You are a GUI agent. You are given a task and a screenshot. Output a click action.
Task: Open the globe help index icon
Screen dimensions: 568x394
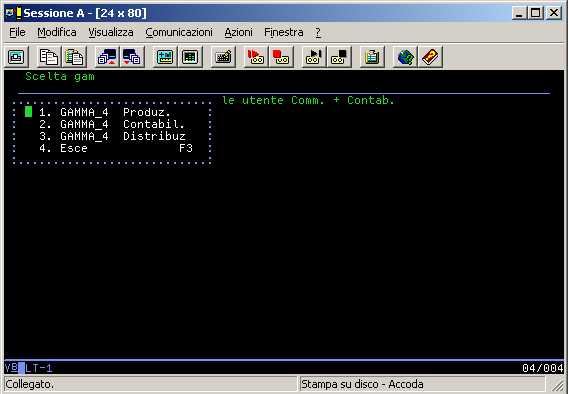(405, 57)
